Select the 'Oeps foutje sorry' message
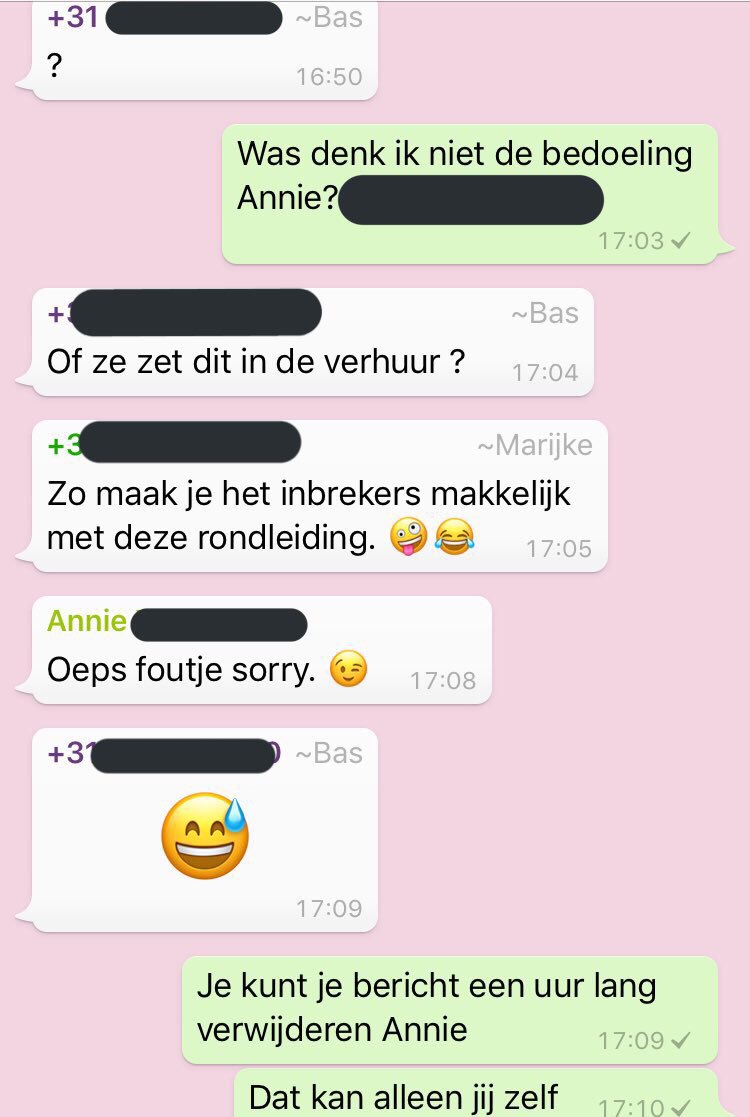This screenshot has height=1117, width=750. (x=262, y=650)
